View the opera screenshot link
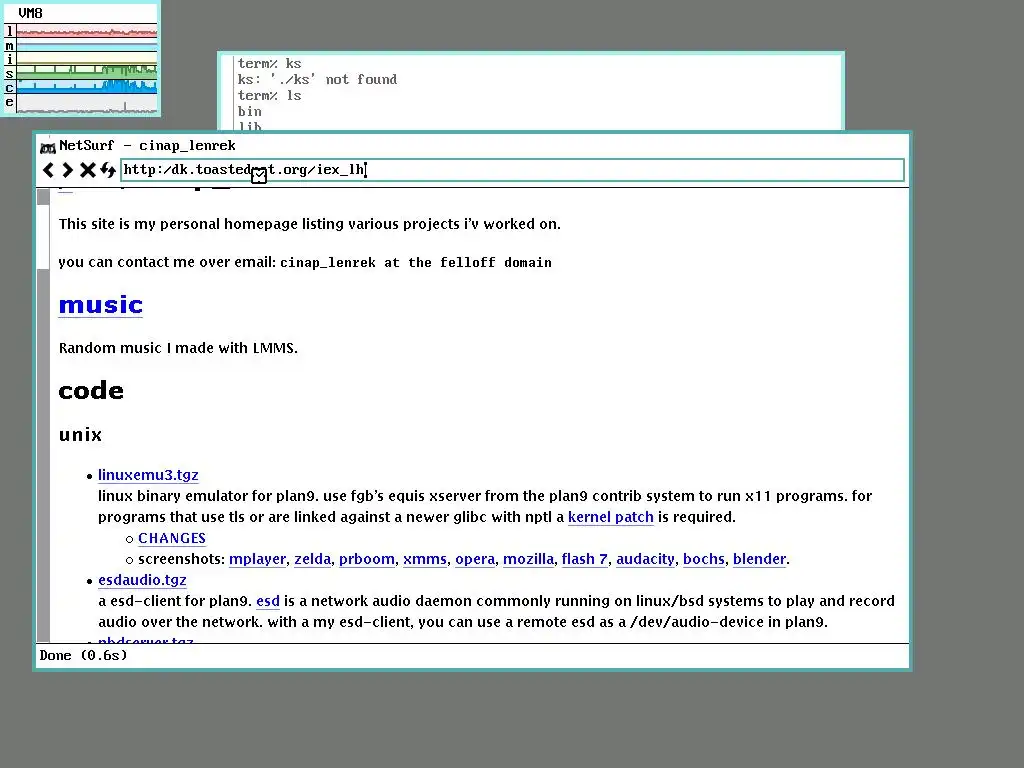The height and width of the screenshot is (768, 1024). 475,559
